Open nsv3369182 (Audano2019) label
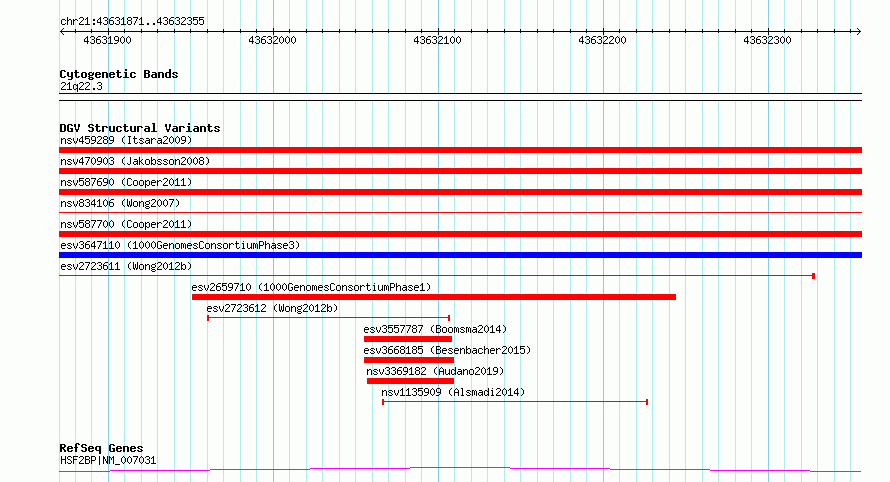The image size is (890, 482). pos(435,371)
